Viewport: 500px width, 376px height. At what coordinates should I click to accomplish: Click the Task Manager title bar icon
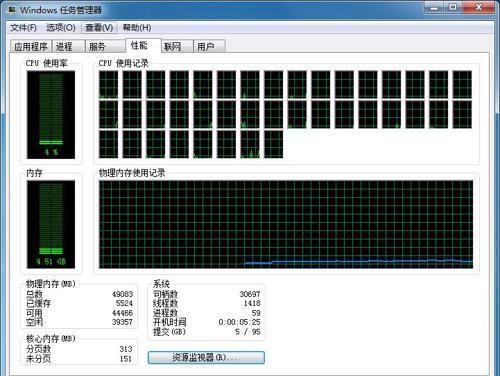point(12,9)
